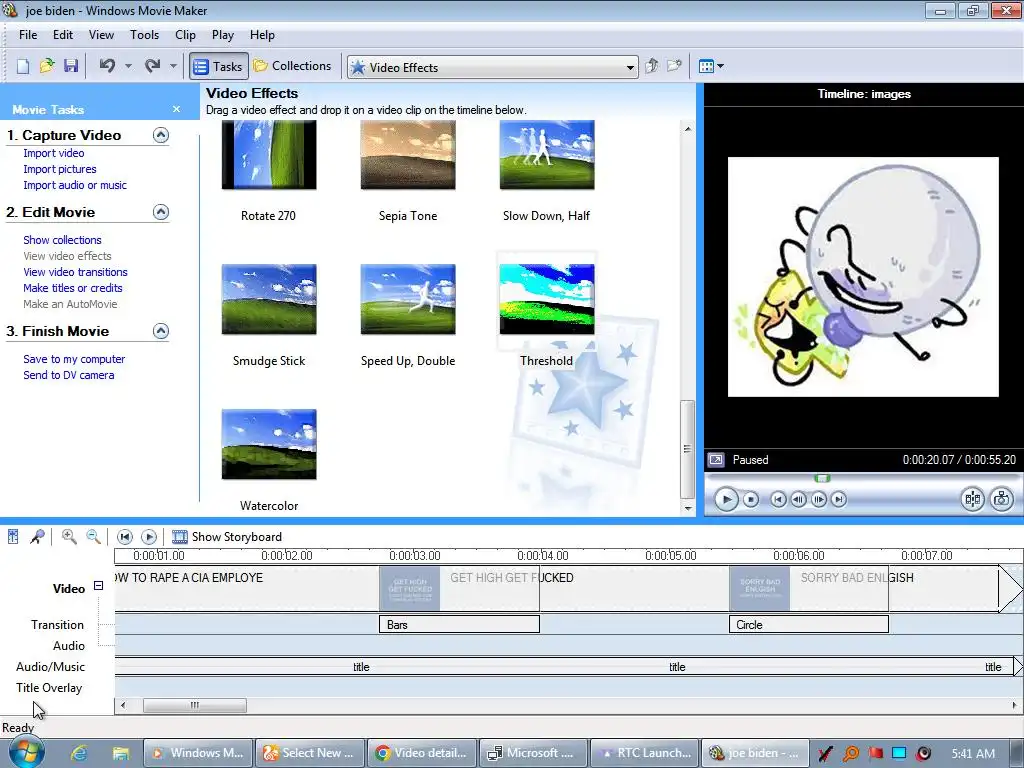Screen dimensions: 1024x768
Task: Toggle the Tasks pane button
Action: click(x=219, y=66)
